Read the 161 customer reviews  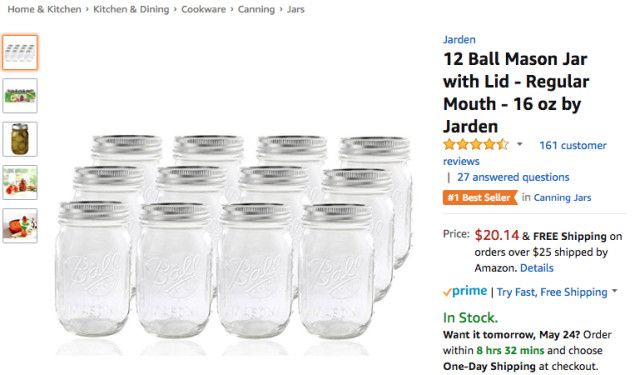[525, 153]
